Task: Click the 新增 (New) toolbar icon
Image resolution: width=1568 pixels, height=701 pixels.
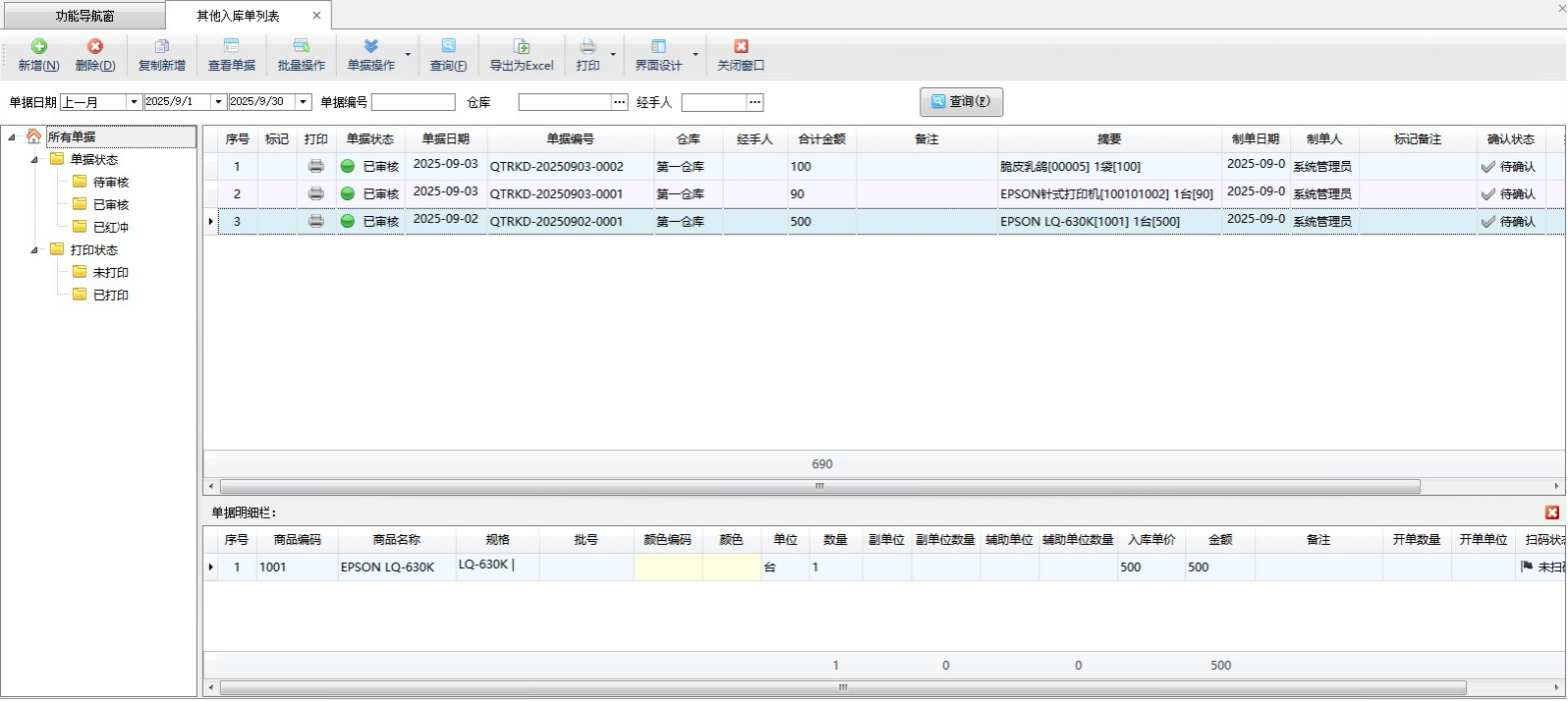Action: click(38, 47)
